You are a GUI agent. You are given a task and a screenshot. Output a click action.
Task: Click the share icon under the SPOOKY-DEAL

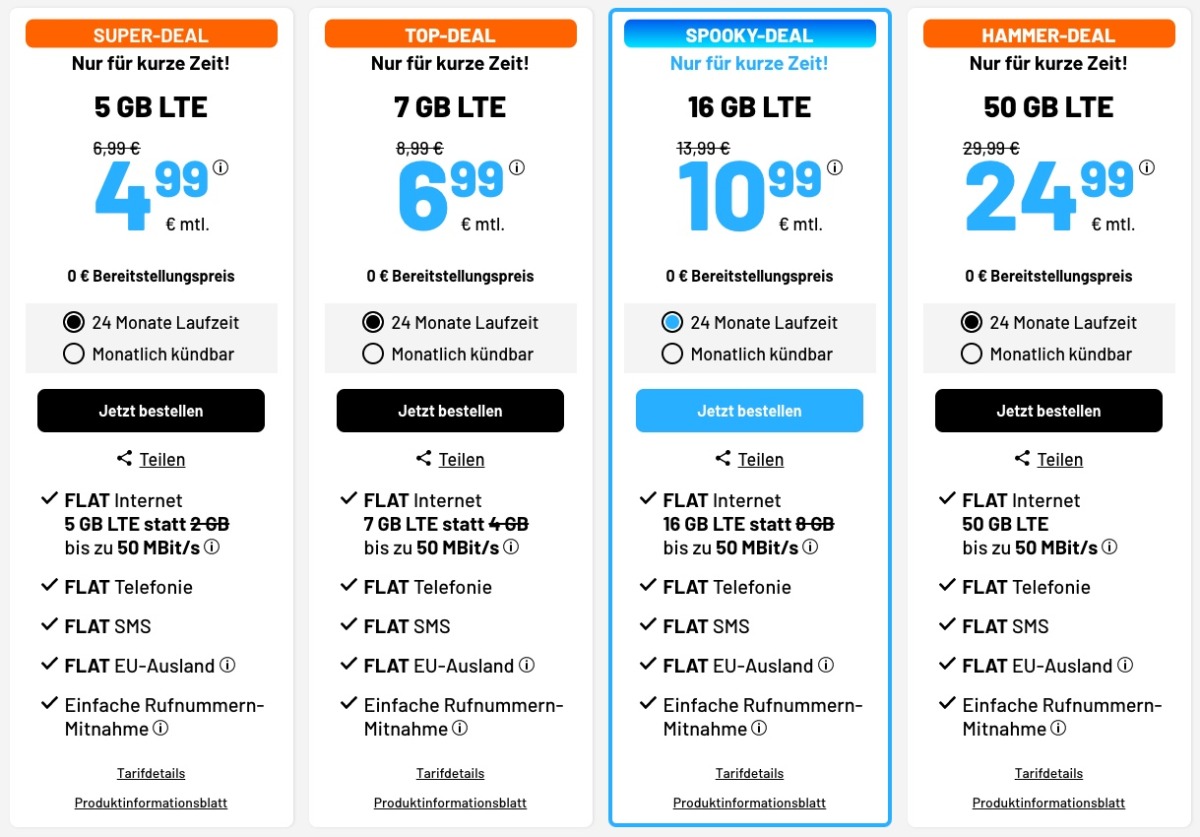(x=721, y=459)
